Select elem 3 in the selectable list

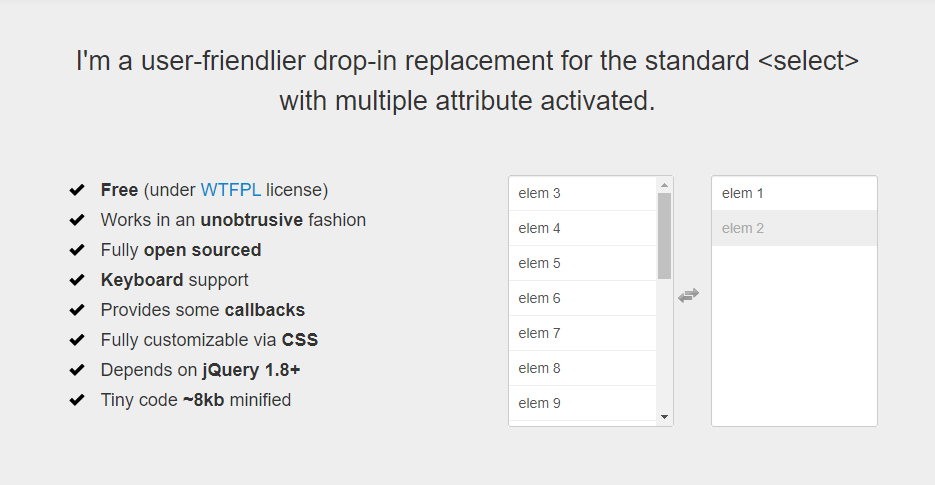tap(582, 194)
